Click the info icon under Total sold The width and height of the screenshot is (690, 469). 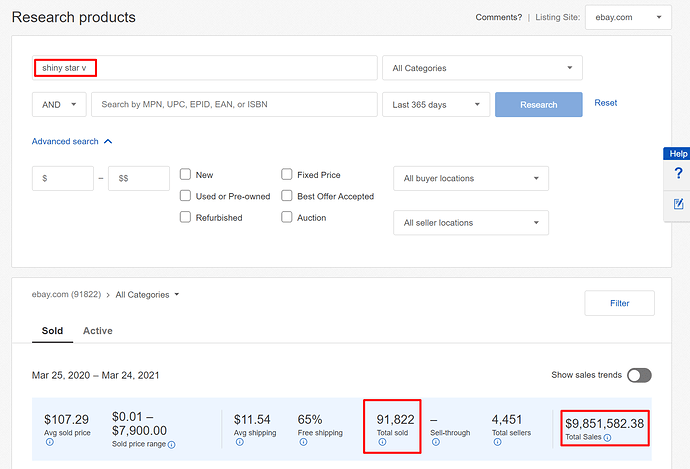point(381,442)
